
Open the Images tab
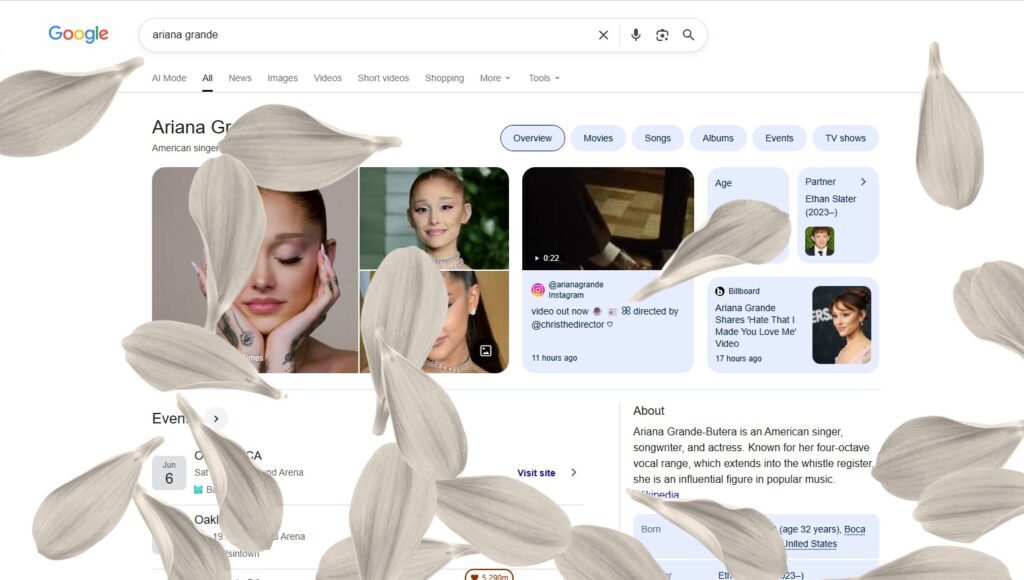pyautogui.click(x=282, y=78)
